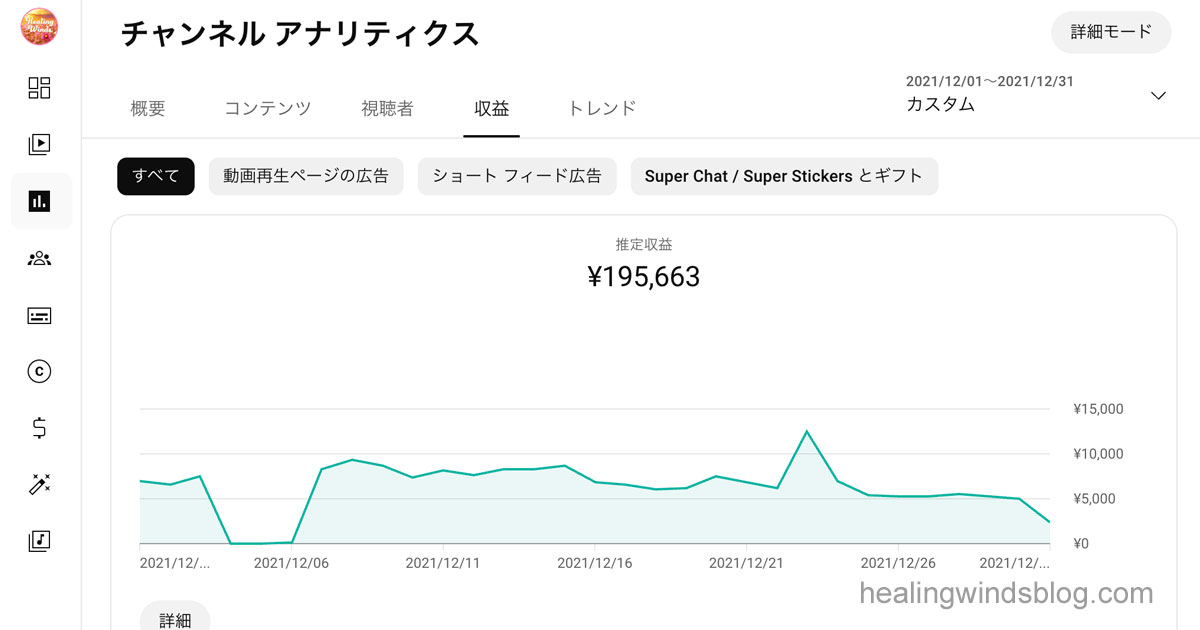
Task: Open the Copyright icon in sidebar
Action: pyautogui.click(x=39, y=372)
